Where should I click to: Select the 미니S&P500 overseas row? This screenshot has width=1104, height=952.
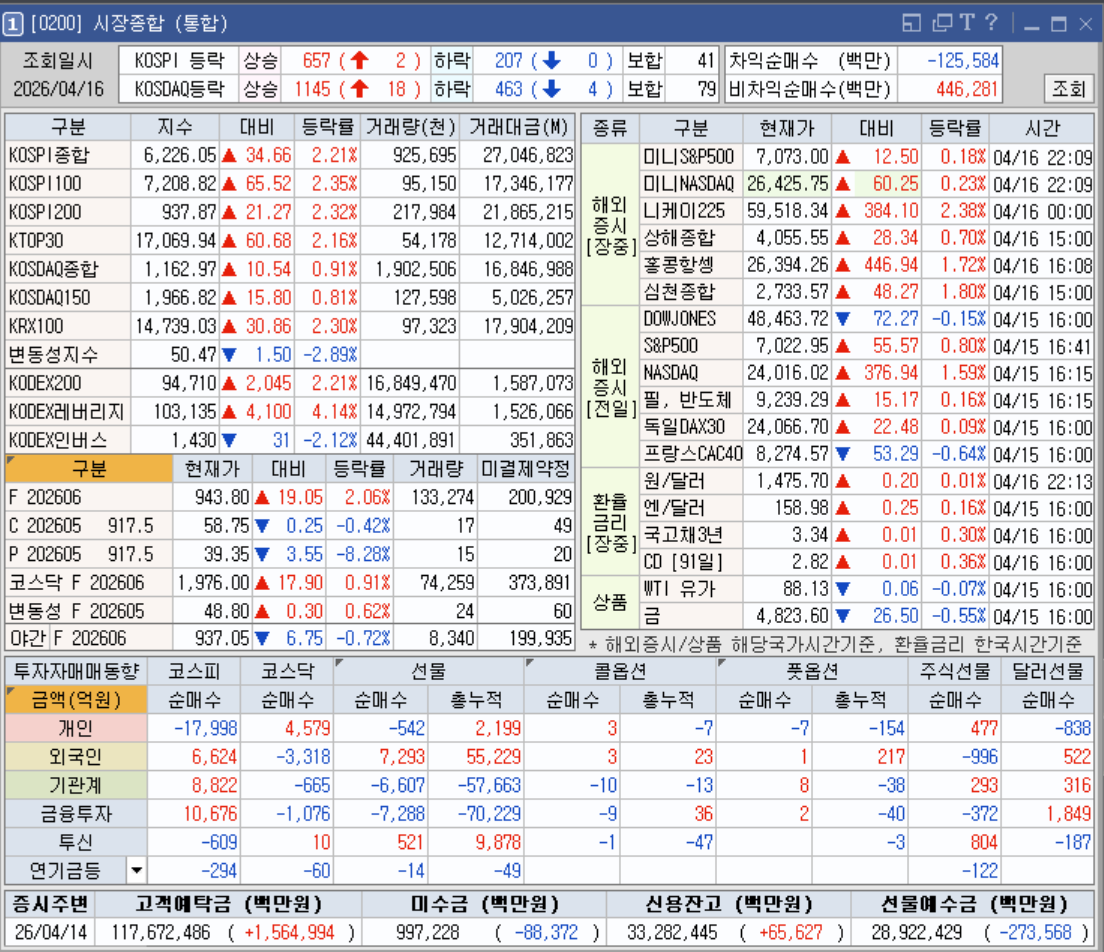click(691, 156)
